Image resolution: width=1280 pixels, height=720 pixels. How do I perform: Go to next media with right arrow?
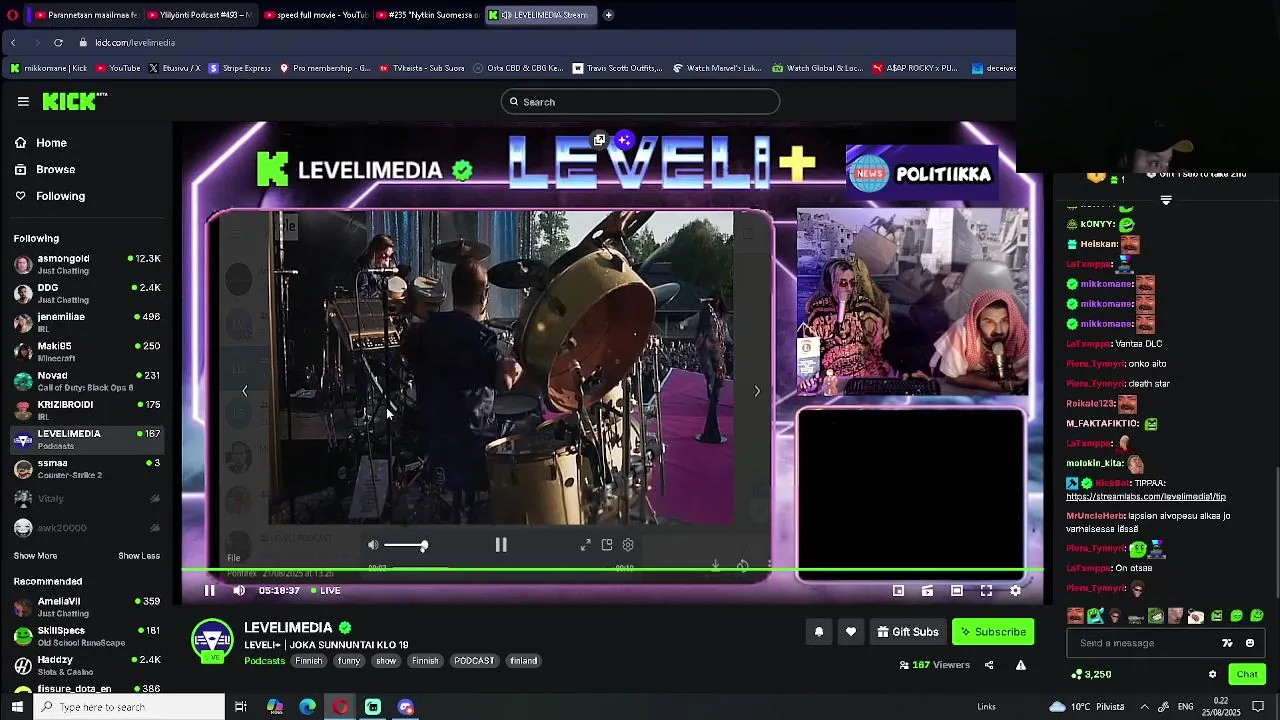[757, 391]
